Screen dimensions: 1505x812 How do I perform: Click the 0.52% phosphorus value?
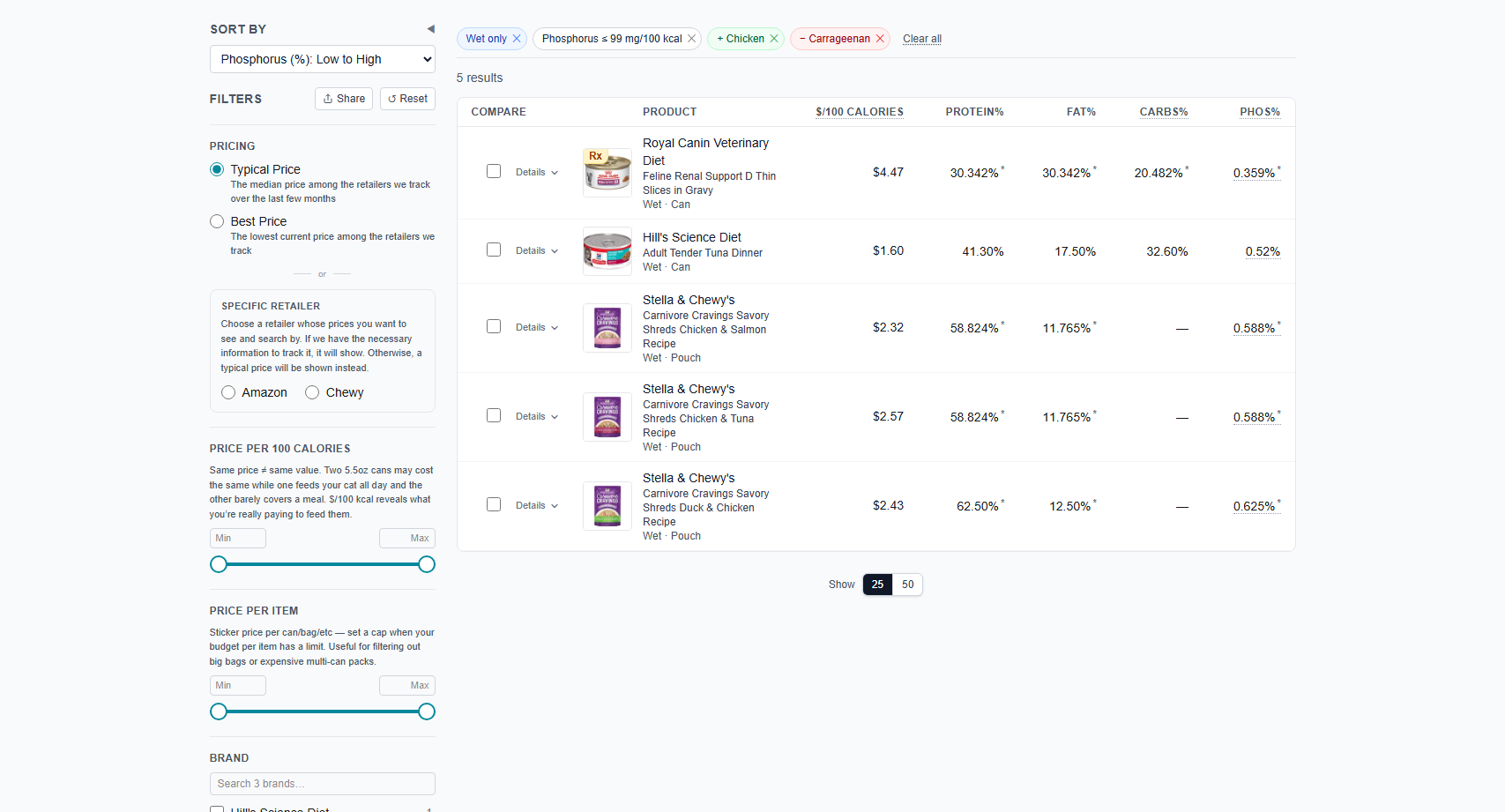pyautogui.click(x=1263, y=251)
